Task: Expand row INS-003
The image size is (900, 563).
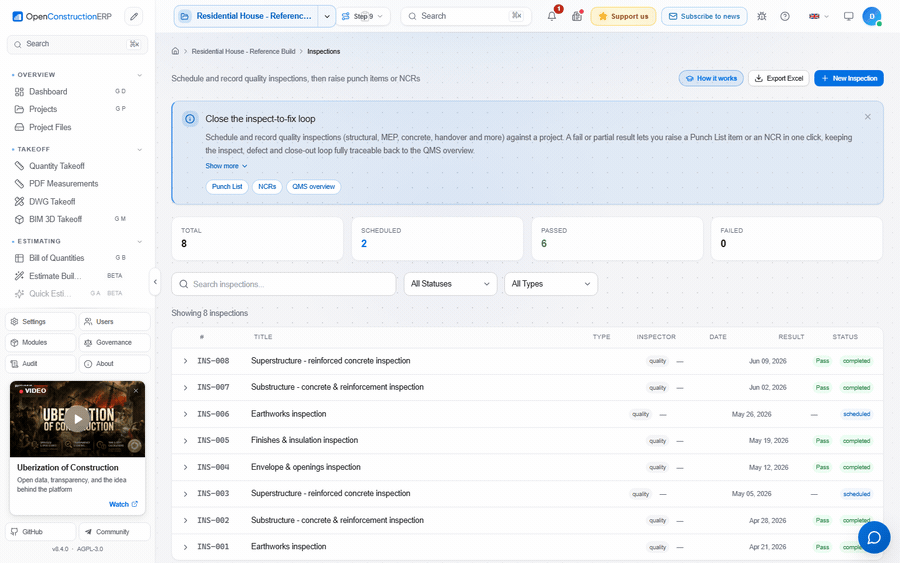Action: pyautogui.click(x=185, y=494)
